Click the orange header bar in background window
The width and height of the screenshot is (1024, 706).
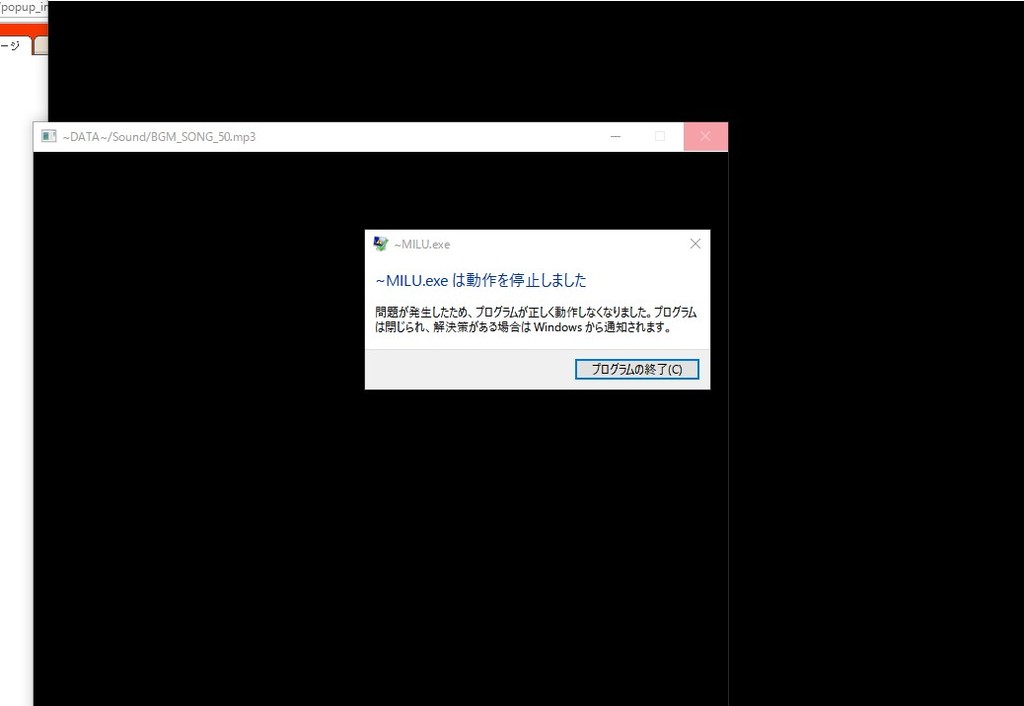(22, 30)
